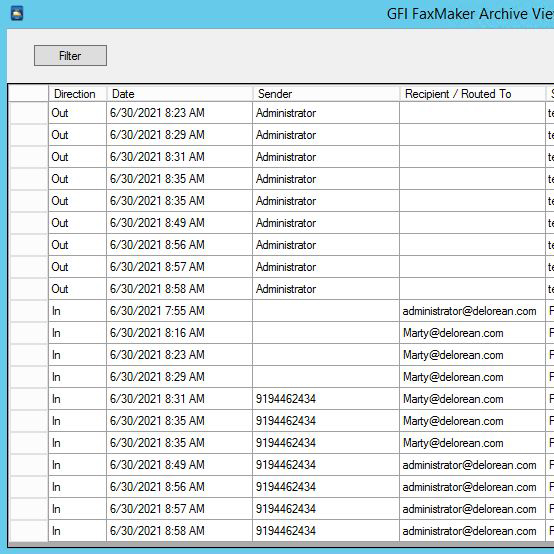Select the Out date cell 6/30/2021 8:56 AM

point(179,245)
